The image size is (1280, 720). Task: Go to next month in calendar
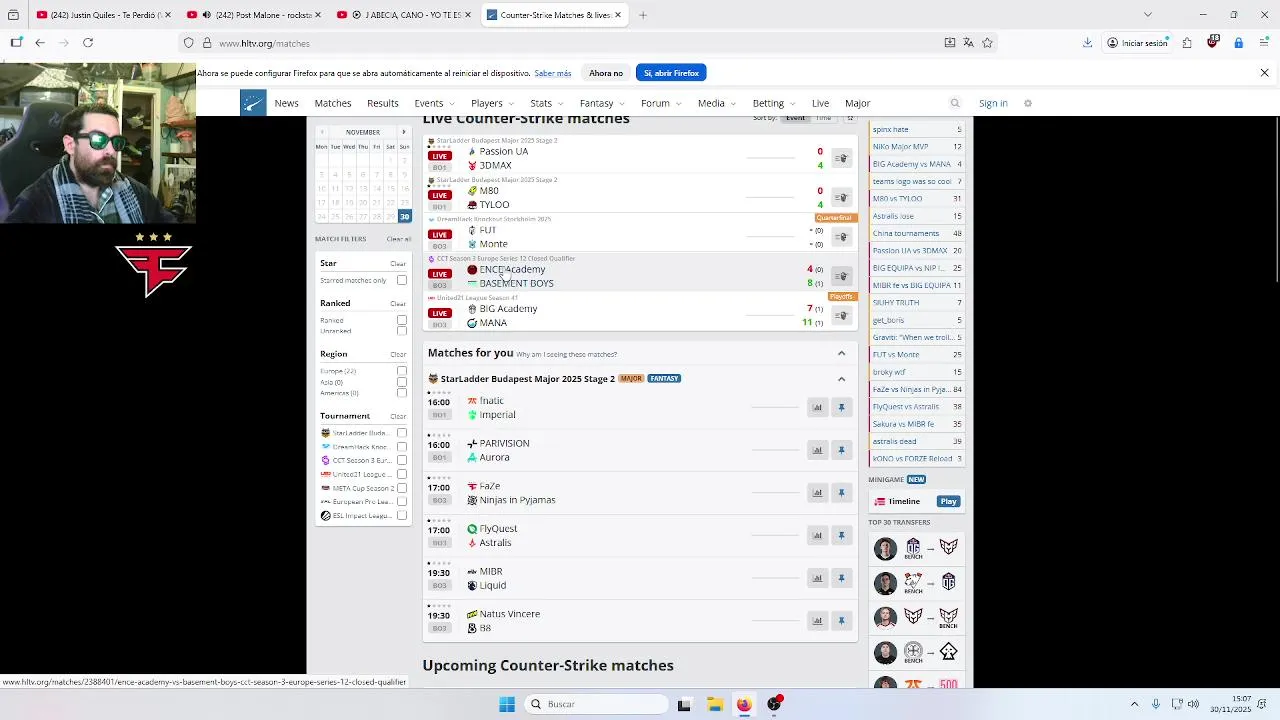[x=404, y=132]
